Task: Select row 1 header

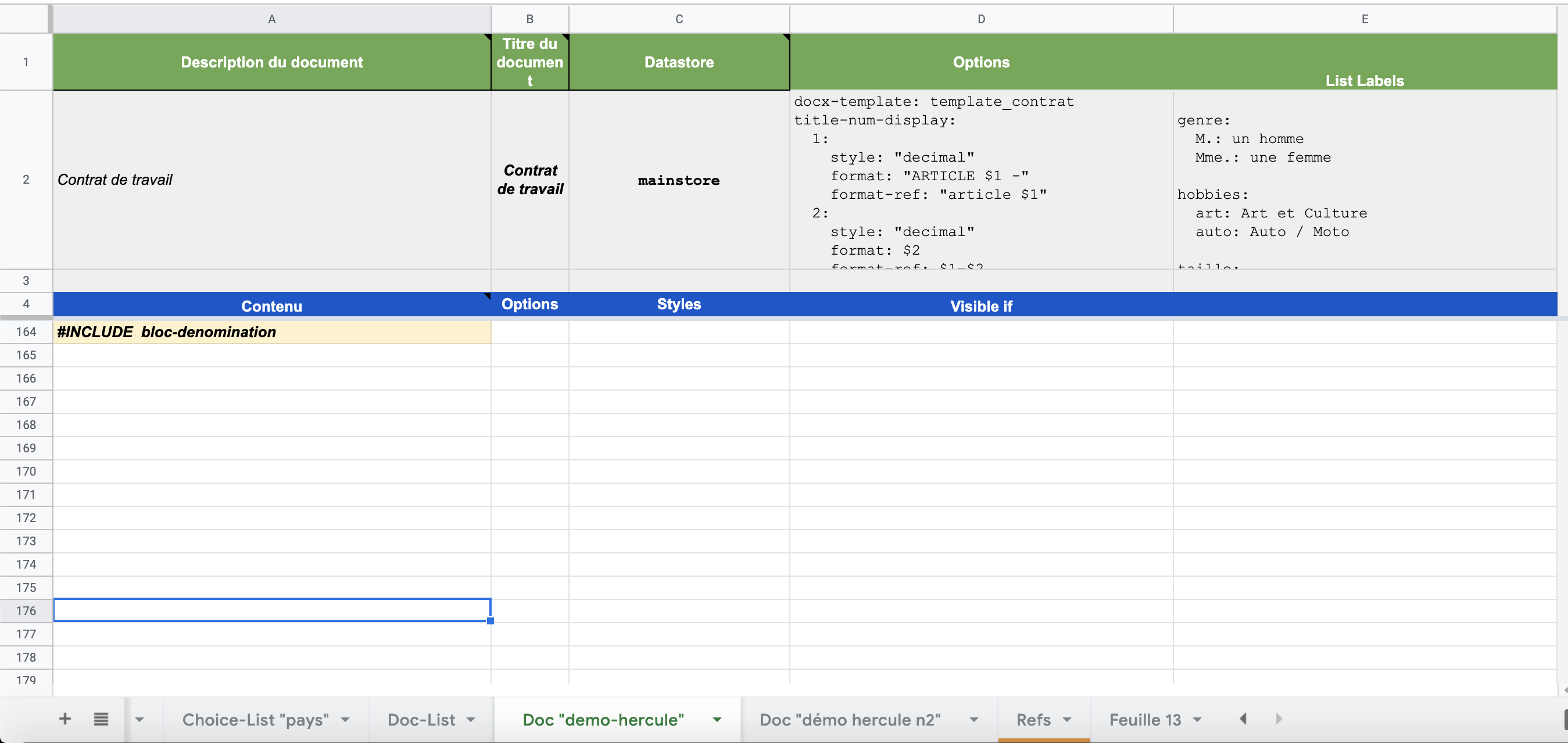Action: click(26, 62)
